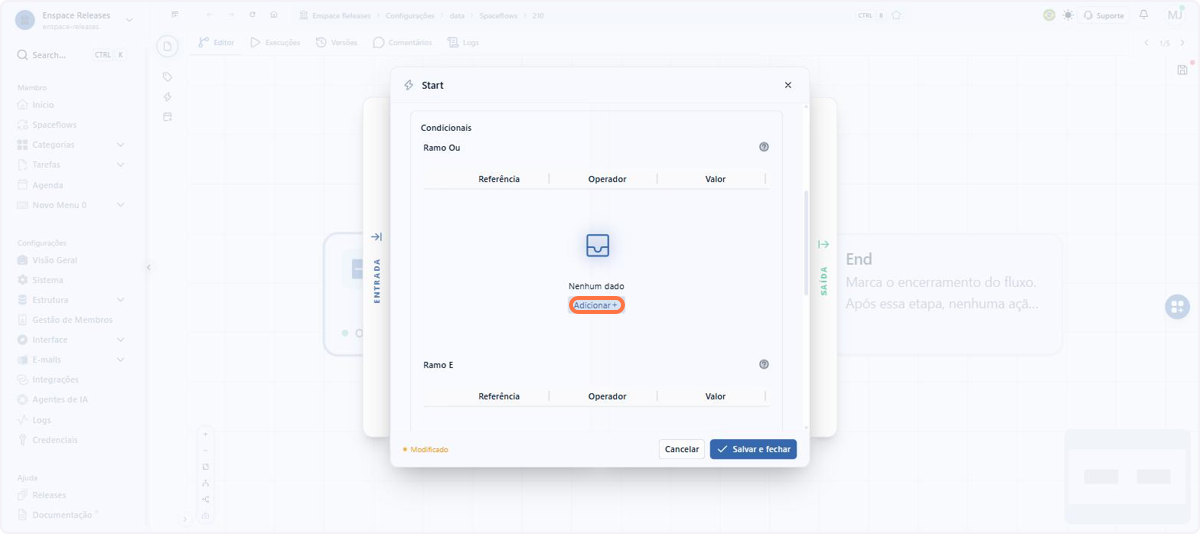
Task: Toggle light theme with sun icon
Action: coord(1068,15)
